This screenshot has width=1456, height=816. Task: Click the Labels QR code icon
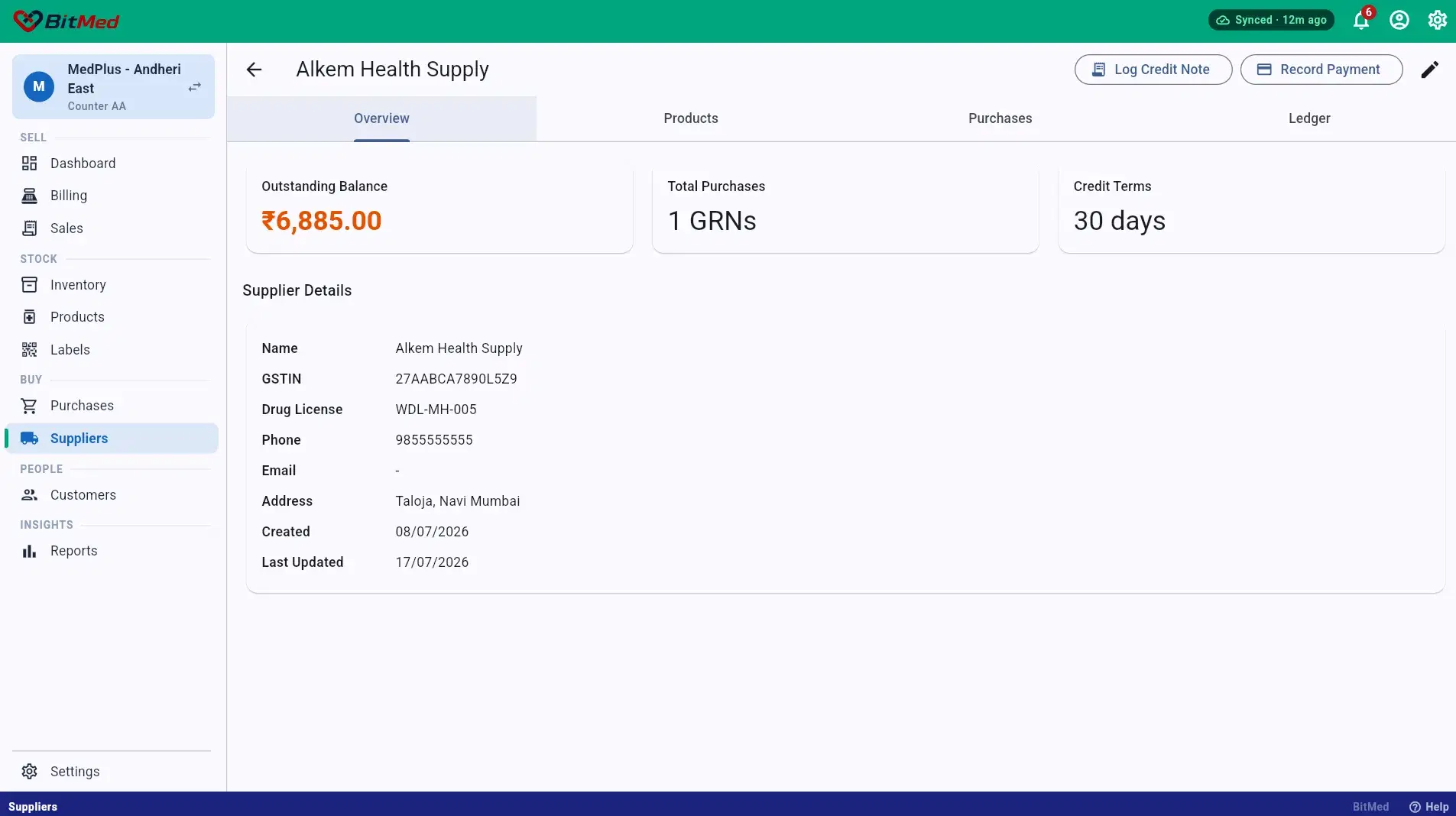[29, 350]
